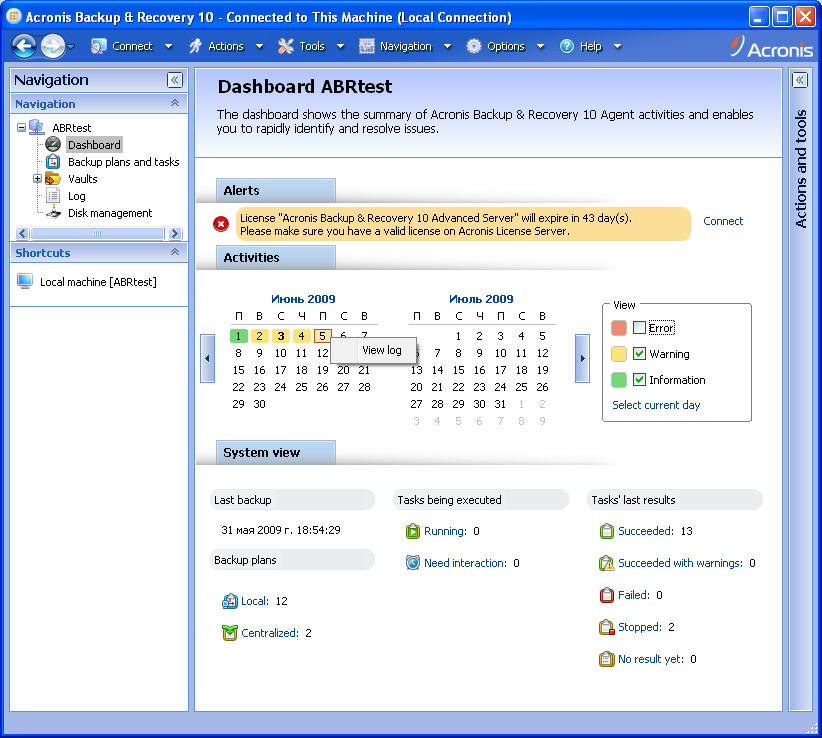The image size is (822, 738).
Task: Click the Local backup plans icon
Action: (x=230, y=601)
